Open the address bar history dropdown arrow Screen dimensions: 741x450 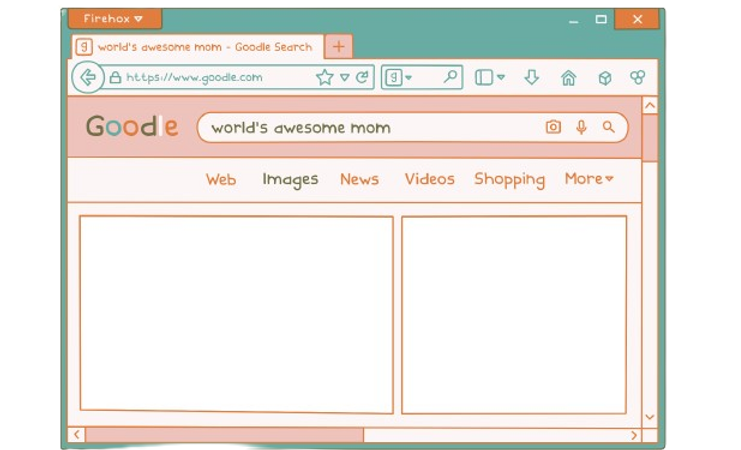click(345, 78)
